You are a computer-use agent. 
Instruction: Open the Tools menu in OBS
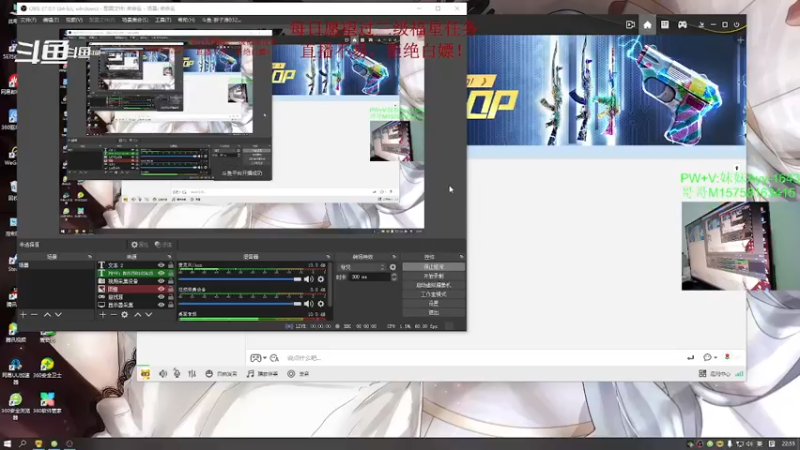pos(163,20)
